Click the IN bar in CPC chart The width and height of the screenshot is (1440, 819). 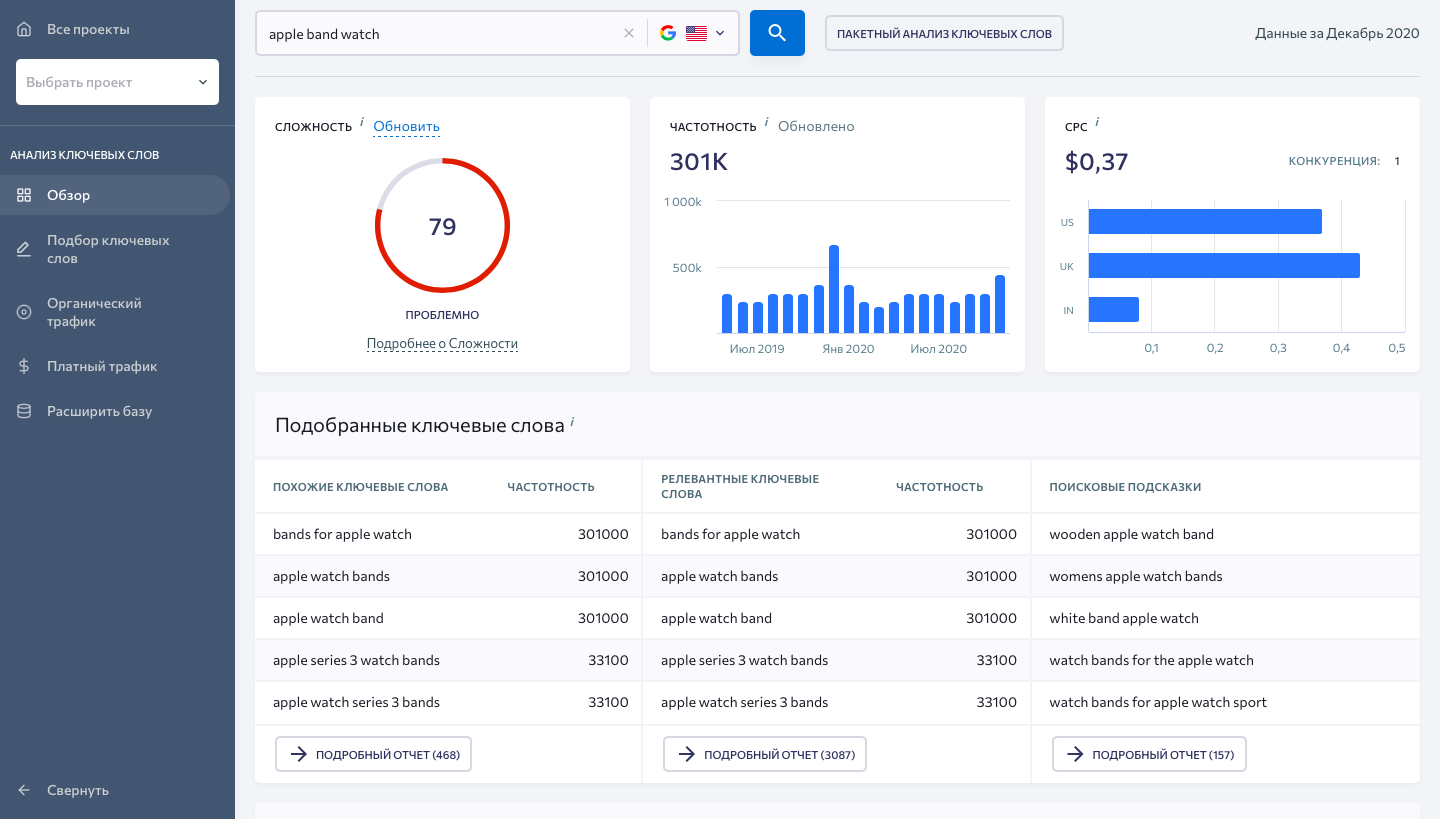tap(1114, 310)
